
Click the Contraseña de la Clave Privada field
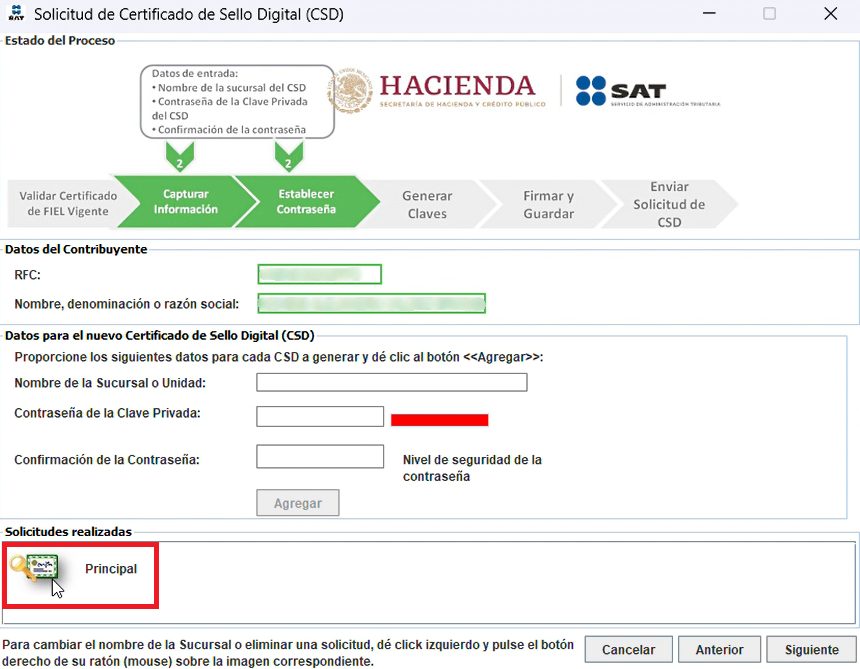tap(320, 416)
